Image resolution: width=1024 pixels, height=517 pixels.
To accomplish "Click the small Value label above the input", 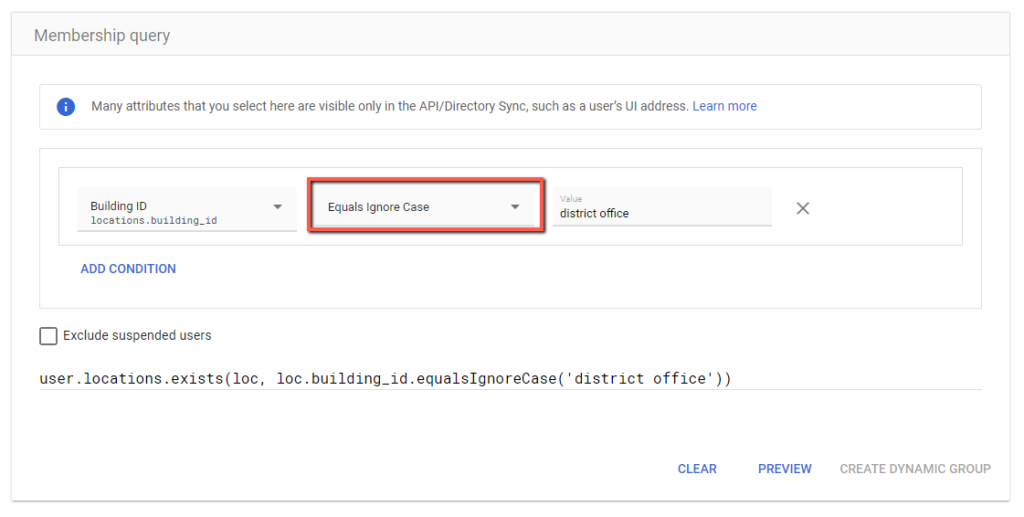I will (x=570, y=199).
